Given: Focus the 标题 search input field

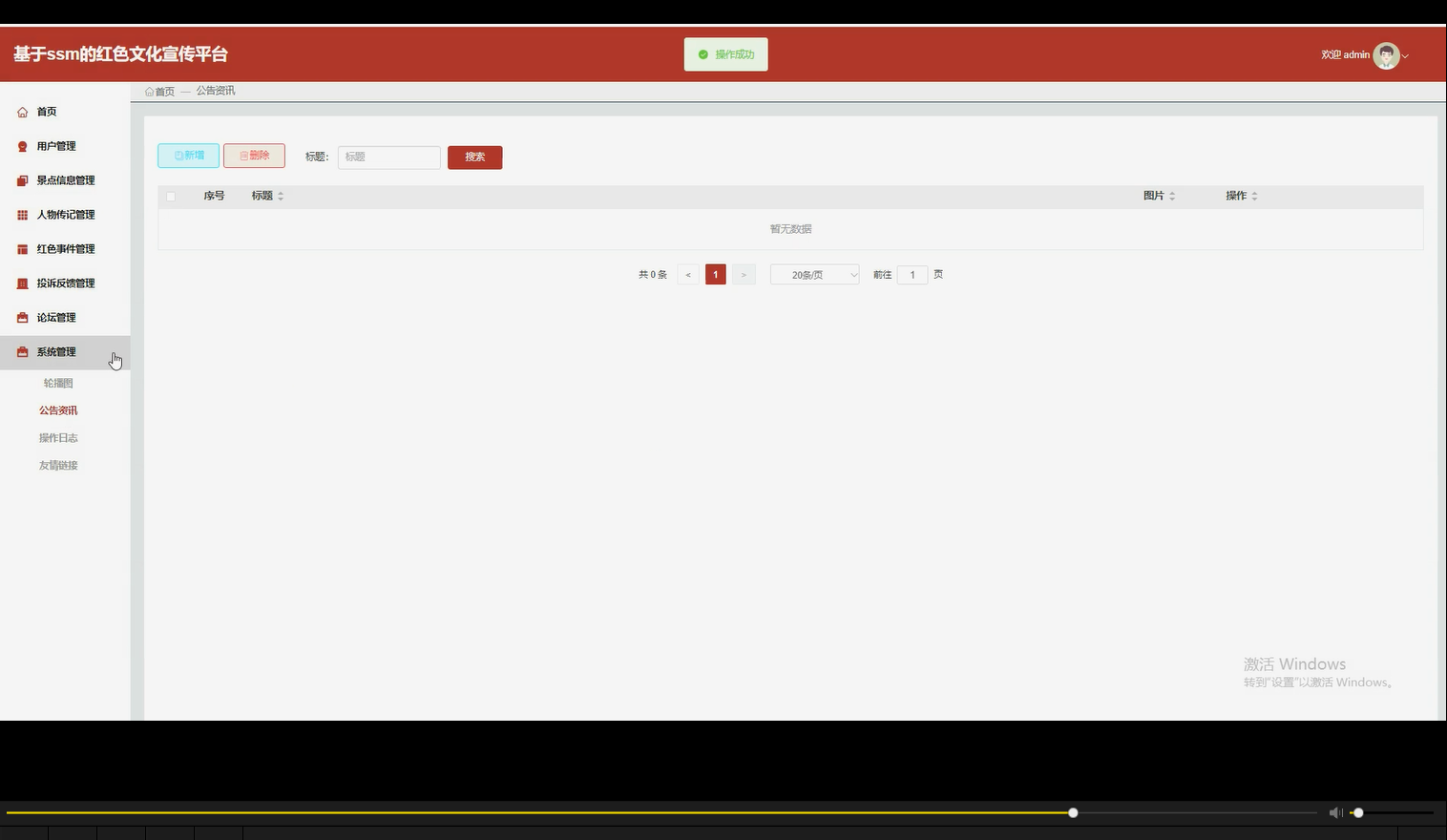Looking at the screenshot, I should [388, 157].
